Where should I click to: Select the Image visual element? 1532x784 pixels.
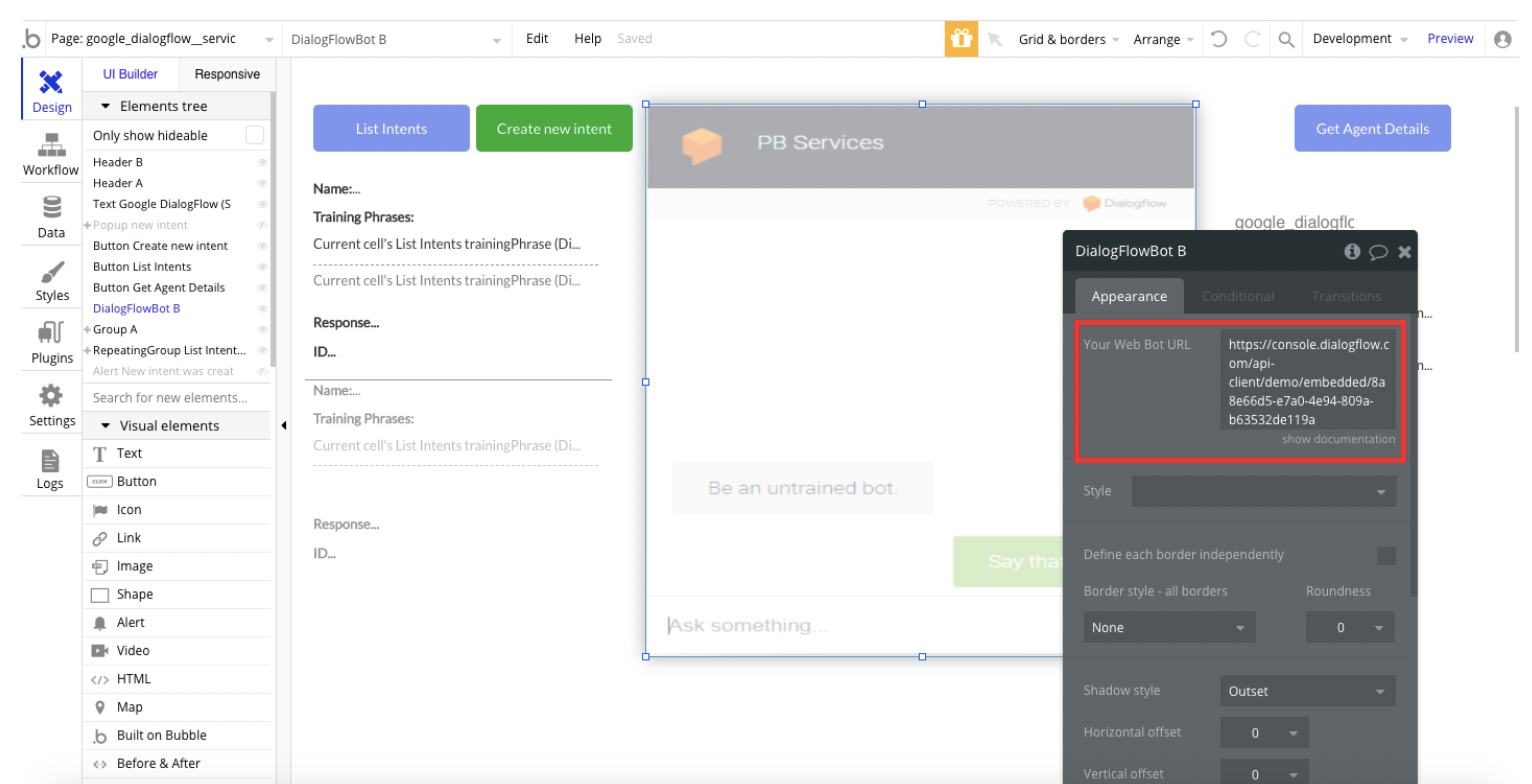[x=176, y=566]
